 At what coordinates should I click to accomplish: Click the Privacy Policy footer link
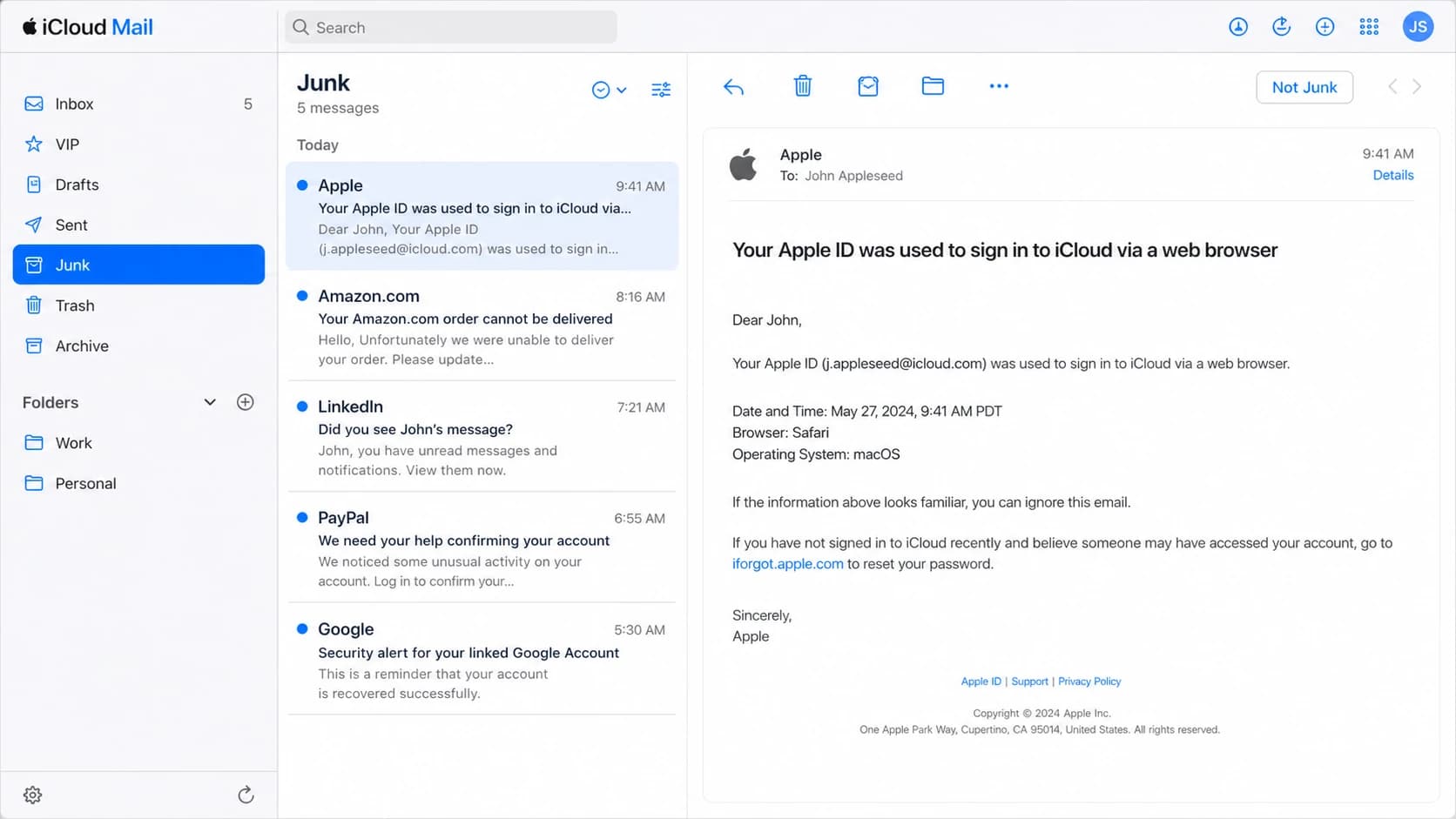click(x=1089, y=681)
